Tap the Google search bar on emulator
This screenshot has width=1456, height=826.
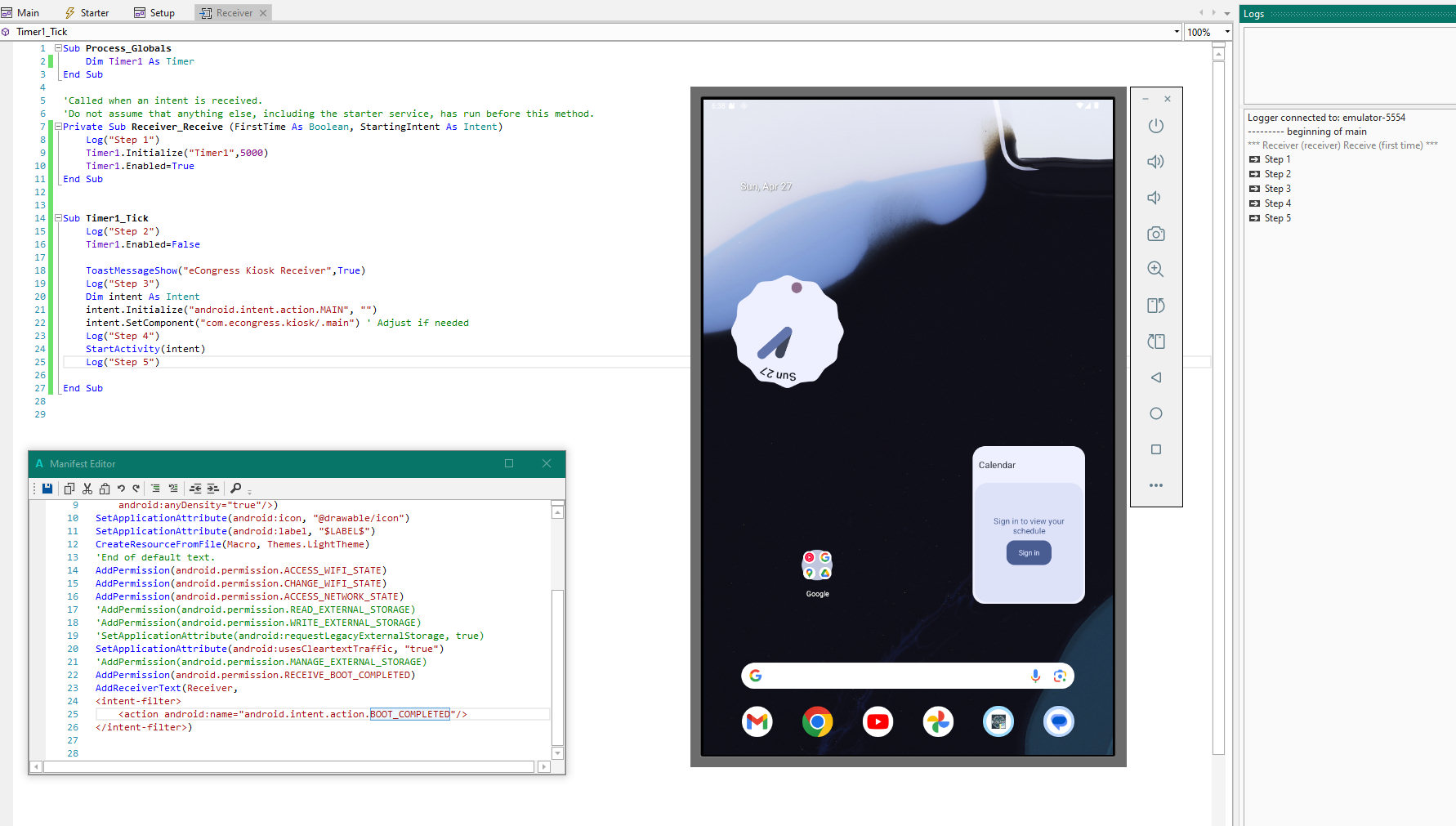(x=908, y=676)
